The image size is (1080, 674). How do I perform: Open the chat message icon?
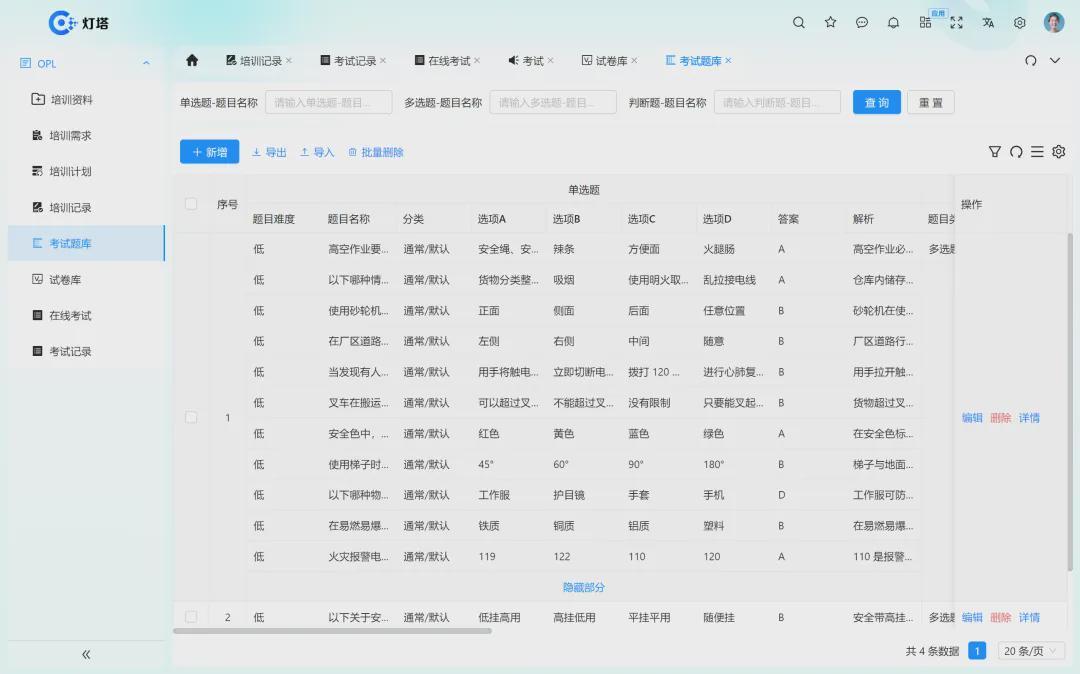coord(862,23)
